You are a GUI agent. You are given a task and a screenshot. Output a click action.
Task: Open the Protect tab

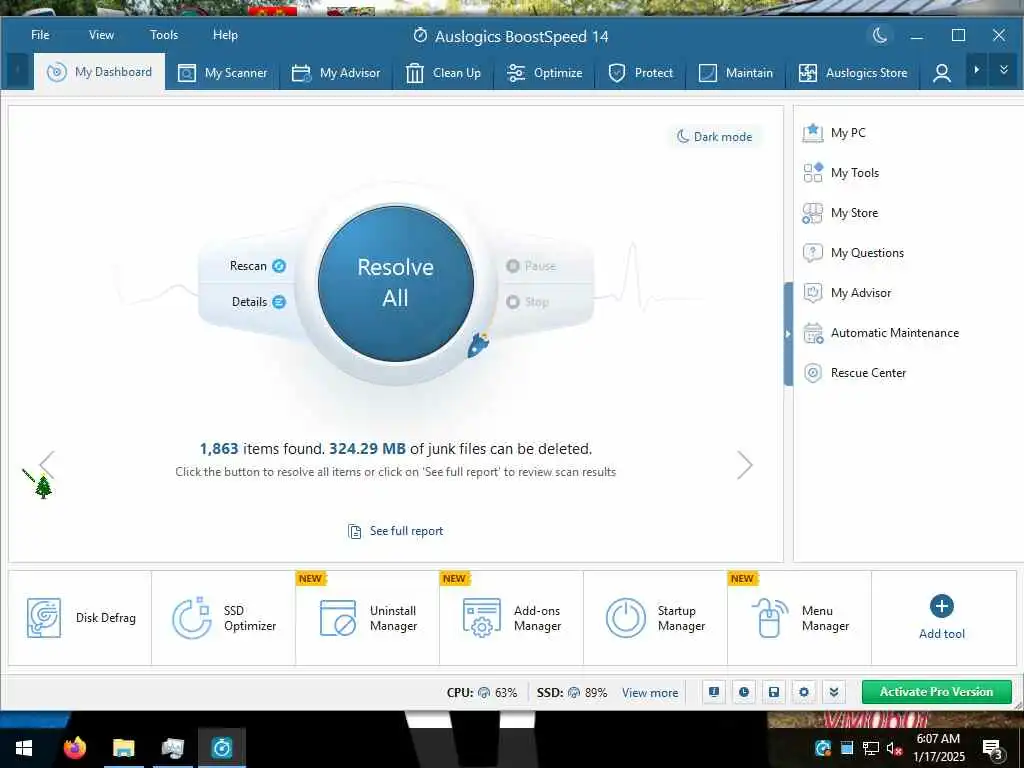[640, 72]
